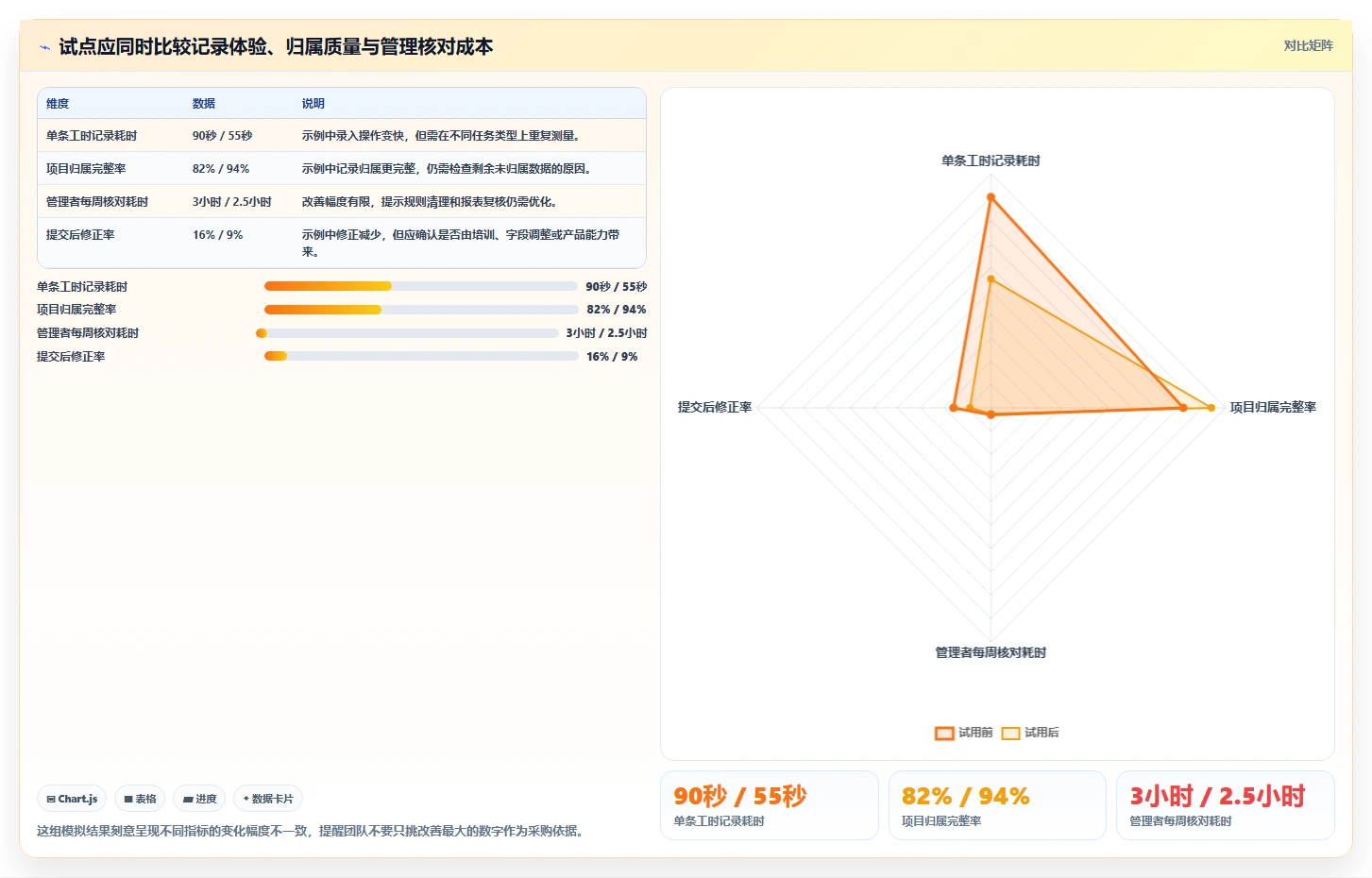
Task: Click table row label 单条工时记录耗时
Action: coord(92,136)
